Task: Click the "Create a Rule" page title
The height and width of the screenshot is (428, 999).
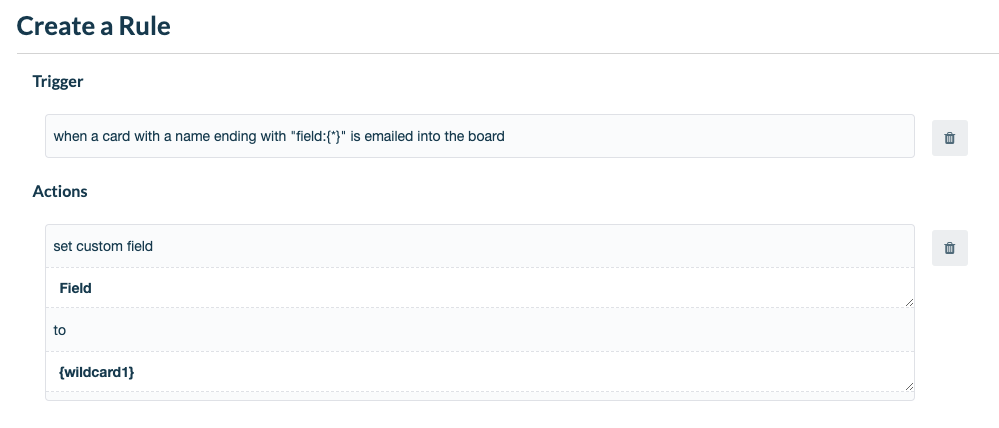Action: (x=94, y=26)
